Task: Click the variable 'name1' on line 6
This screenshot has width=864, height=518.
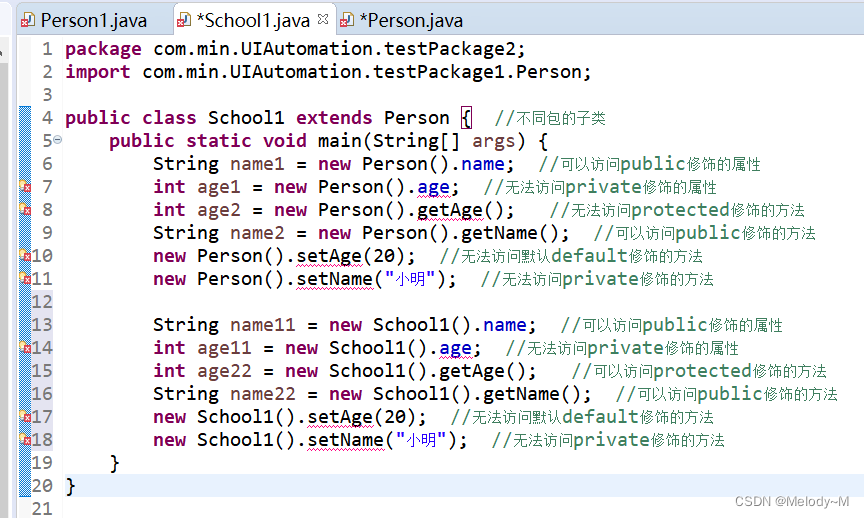Action: pyautogui.click(x=257, y=164)
